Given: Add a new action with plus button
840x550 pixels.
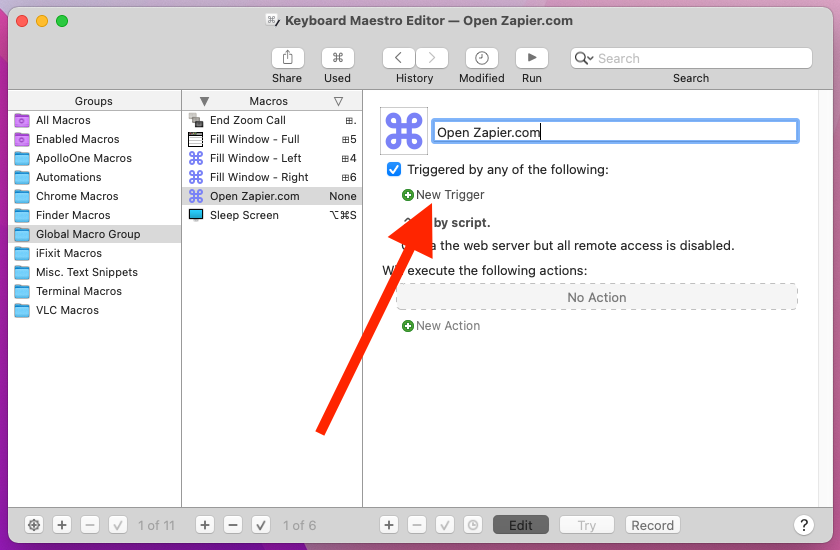Looking at the screenshot, I should pos(389,525).
